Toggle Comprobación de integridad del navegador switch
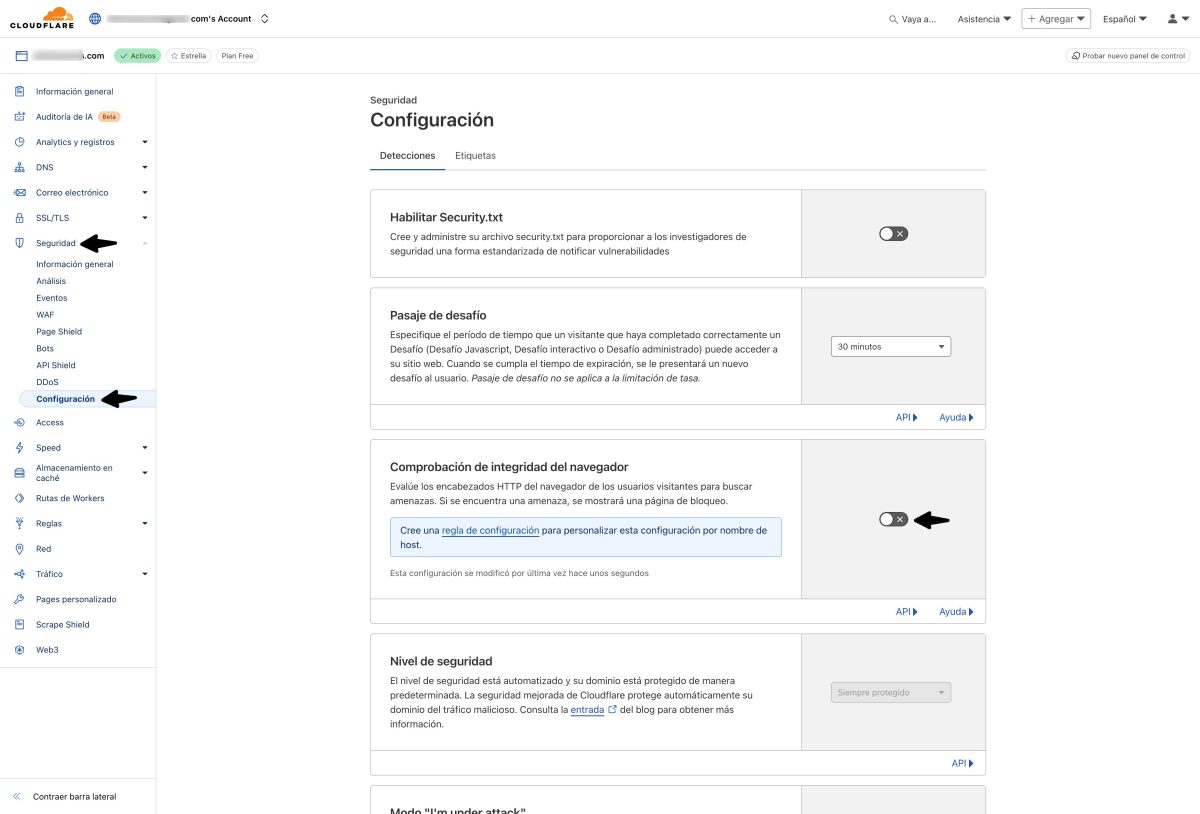The height and width of the screenshot is (814, 1200). coord(893,519)
